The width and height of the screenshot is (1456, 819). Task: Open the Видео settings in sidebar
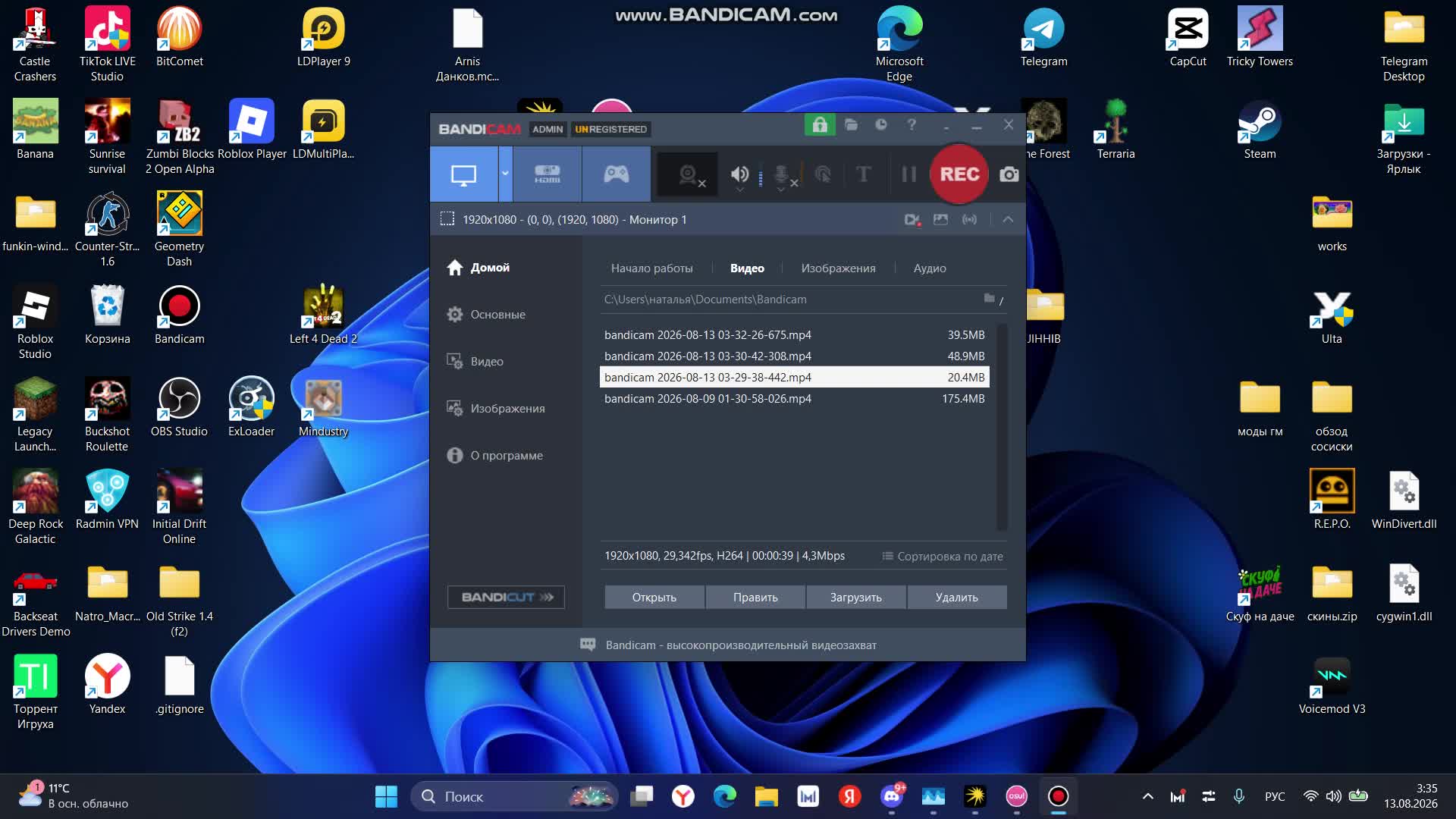tap(475, 362)
